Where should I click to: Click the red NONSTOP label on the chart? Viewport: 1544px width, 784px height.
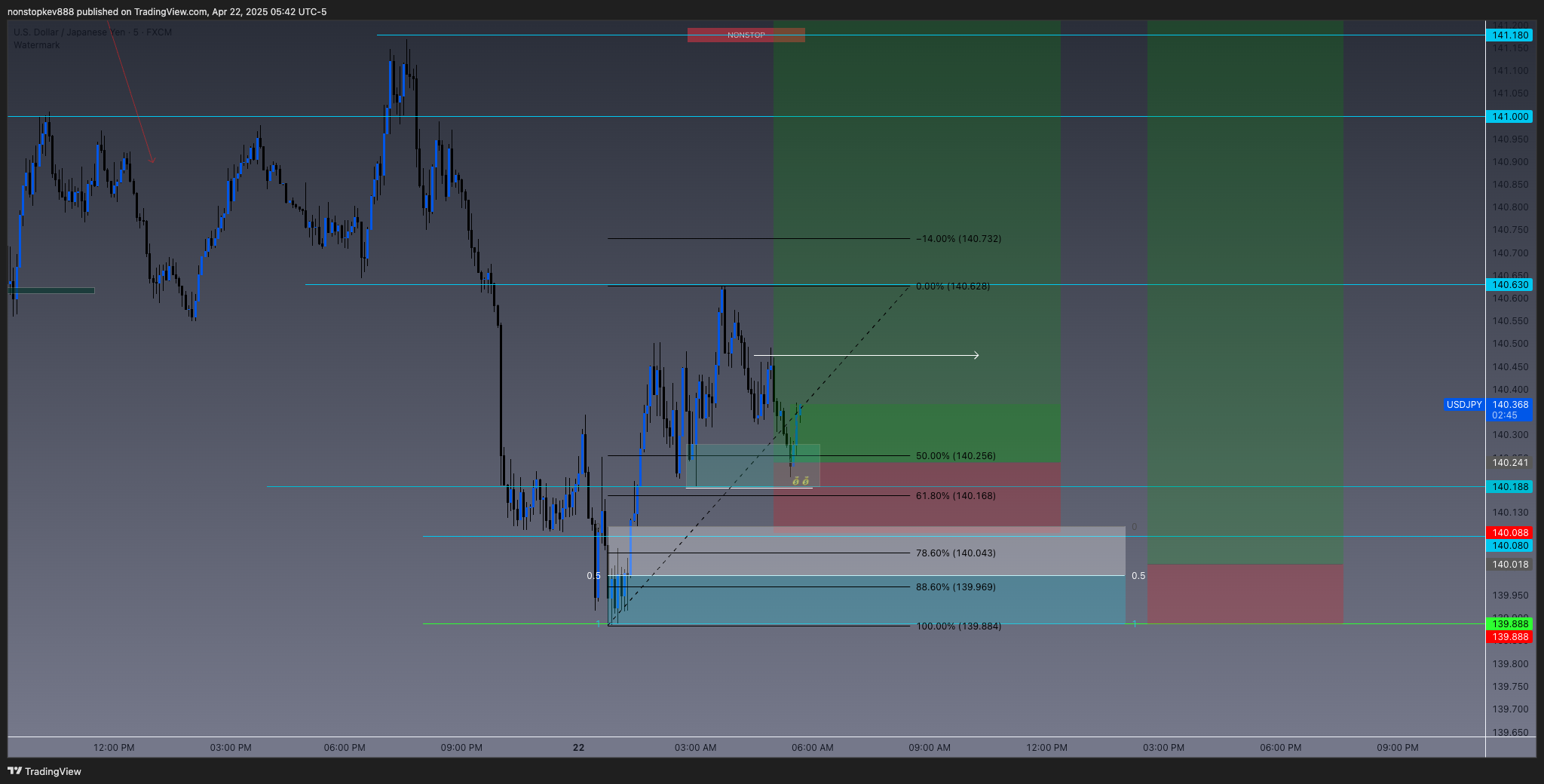pyautogui.click(x=746, y=35)
